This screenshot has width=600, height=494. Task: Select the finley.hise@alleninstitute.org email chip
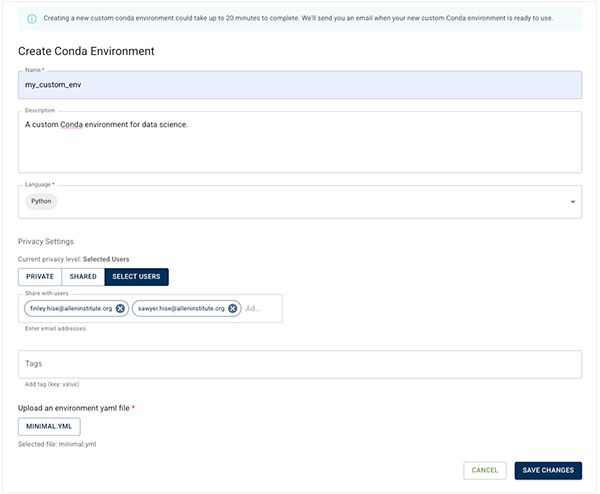tap(71, 308)
